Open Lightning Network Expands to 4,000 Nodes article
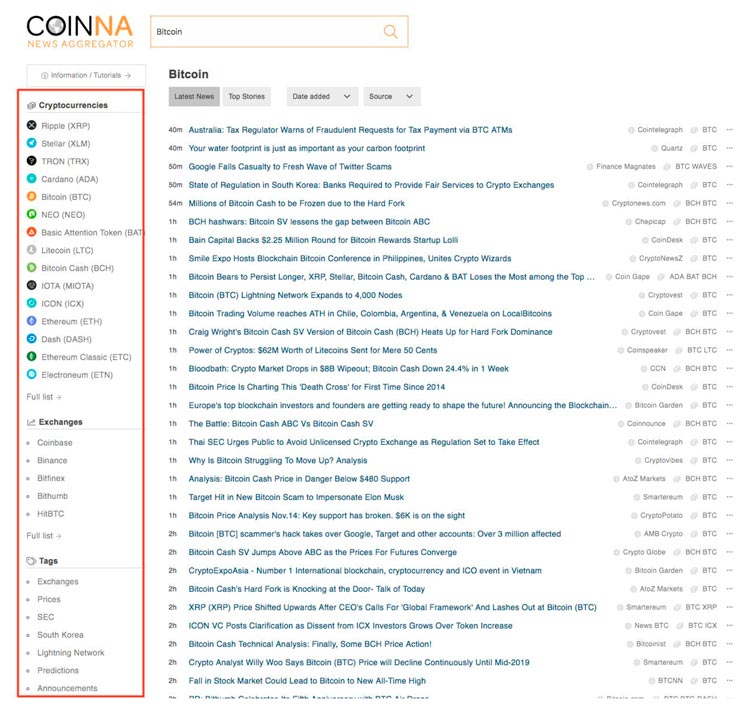Image resolution: width=750 pixels, height=711 pixels. [x=295, y=295]
